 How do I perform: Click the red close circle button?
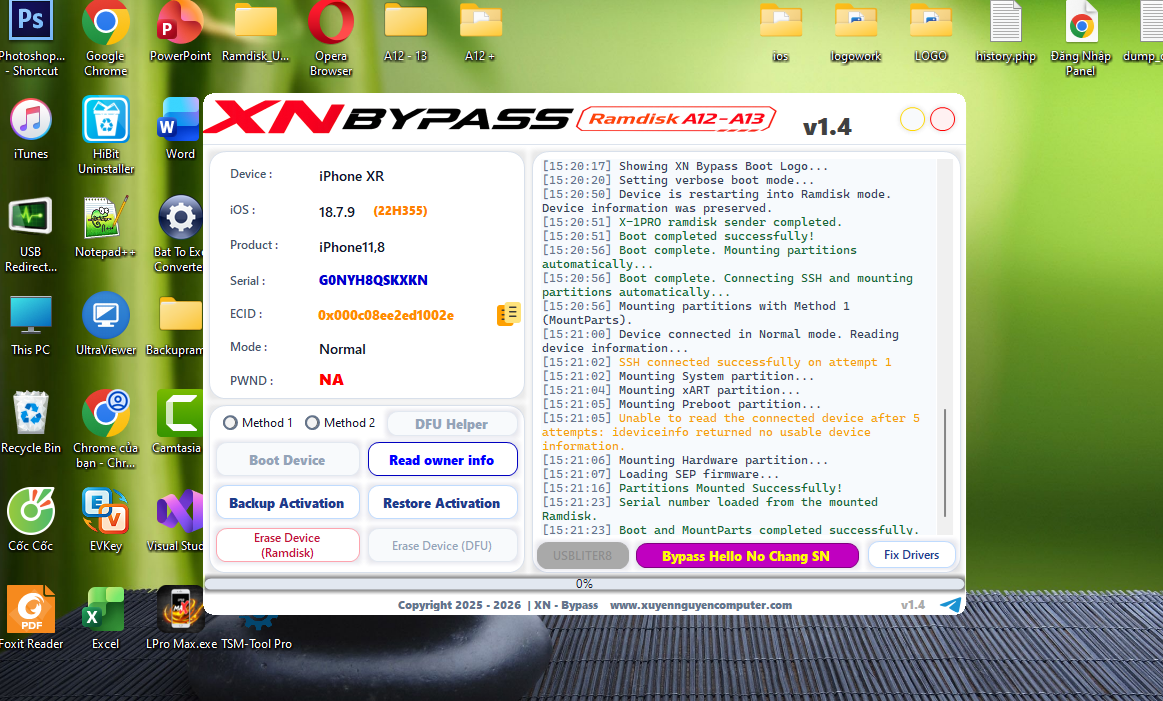pos(943,119)
